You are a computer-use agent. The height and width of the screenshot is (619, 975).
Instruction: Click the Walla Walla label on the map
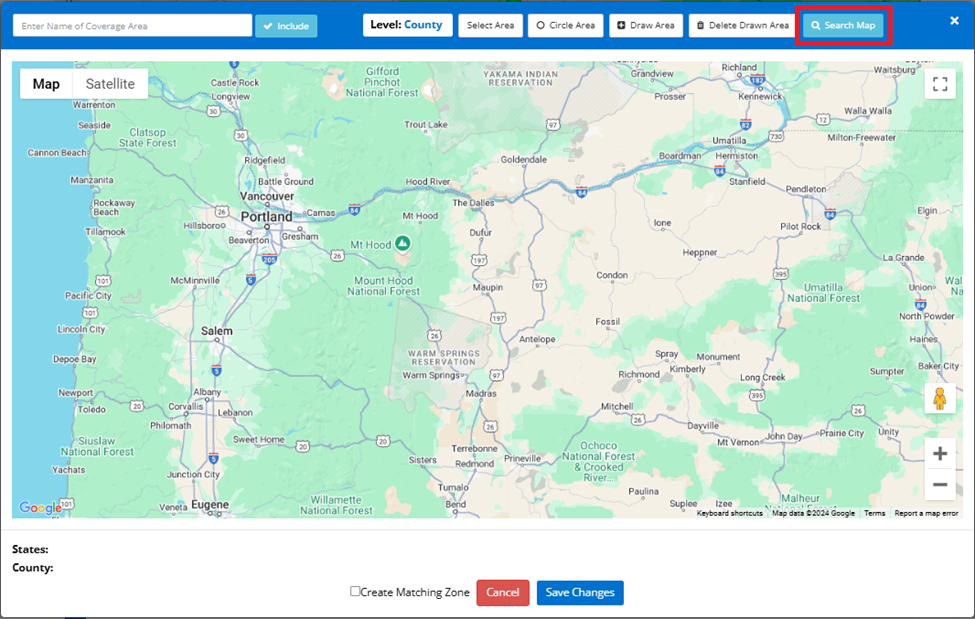point(868,111)
